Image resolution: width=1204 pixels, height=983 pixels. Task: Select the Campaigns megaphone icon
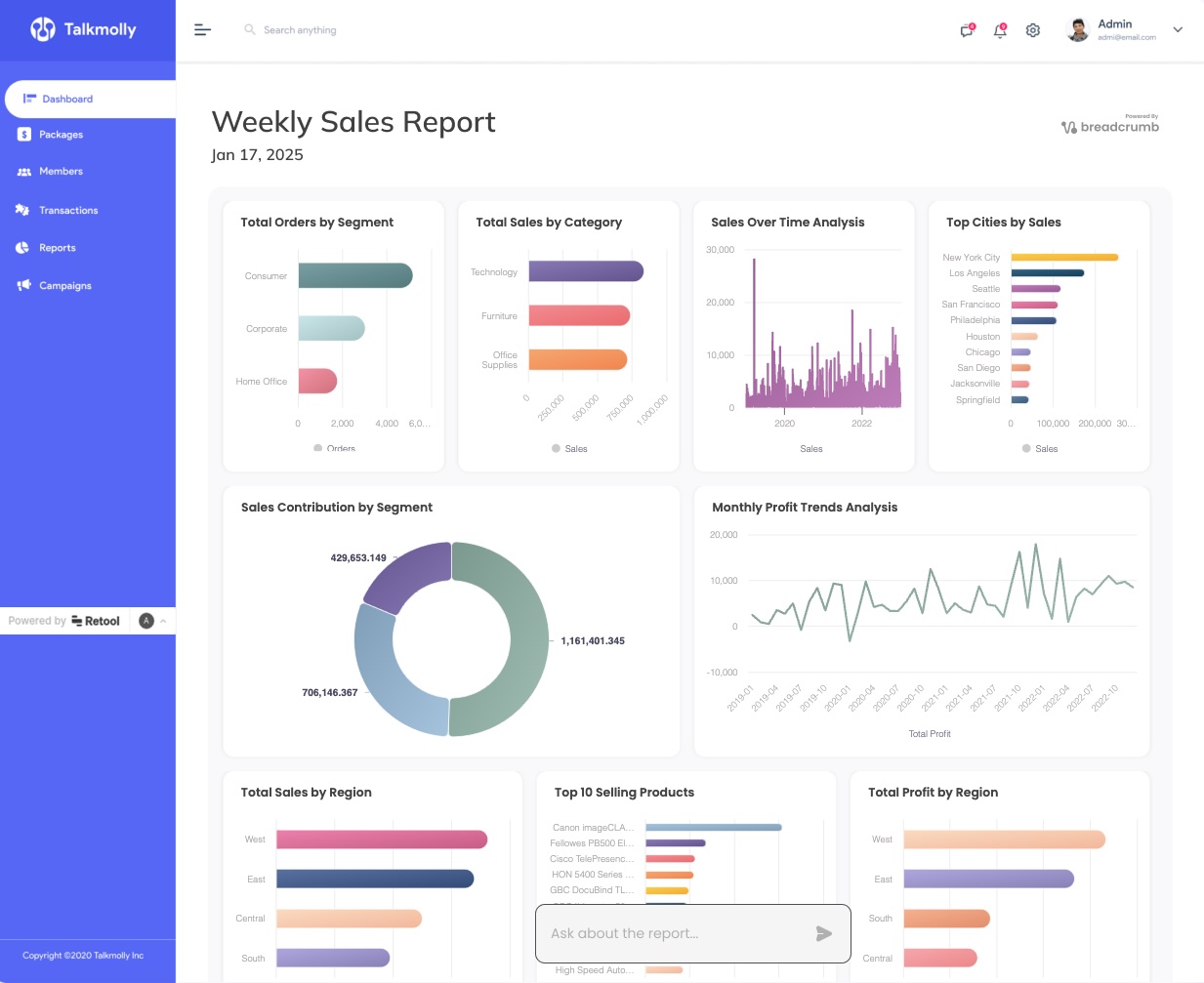[24, 285]
